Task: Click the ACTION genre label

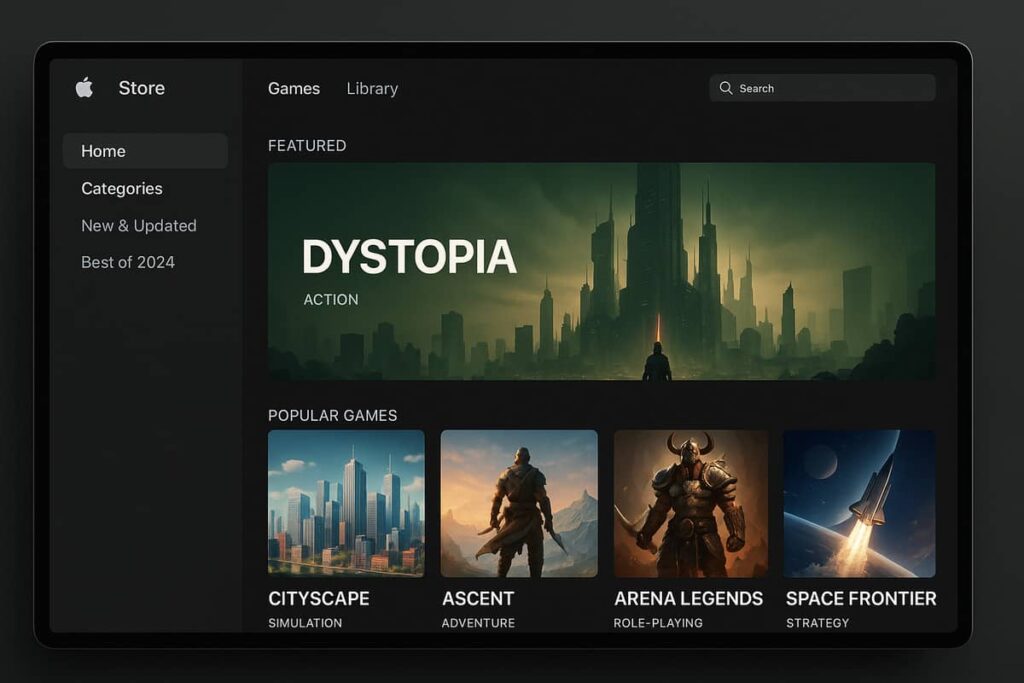Action: point(331,299)
